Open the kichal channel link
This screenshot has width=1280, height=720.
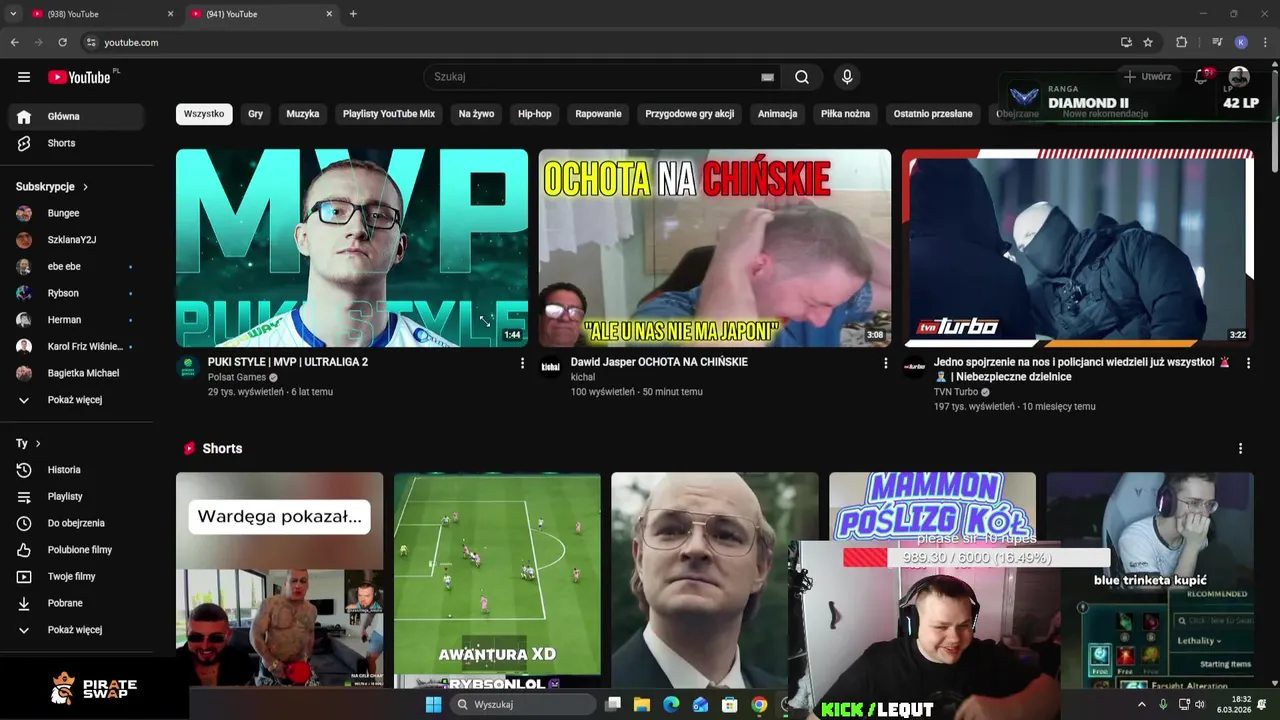583,377
